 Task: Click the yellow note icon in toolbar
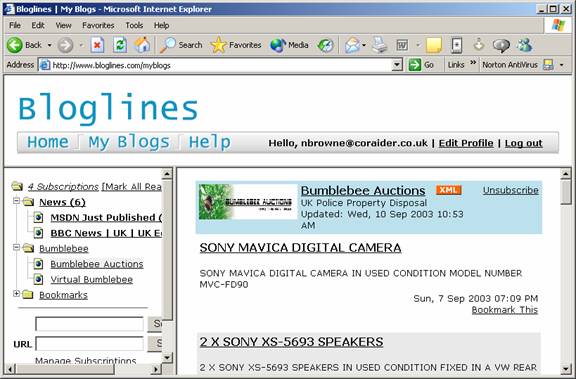coord(434,45)
